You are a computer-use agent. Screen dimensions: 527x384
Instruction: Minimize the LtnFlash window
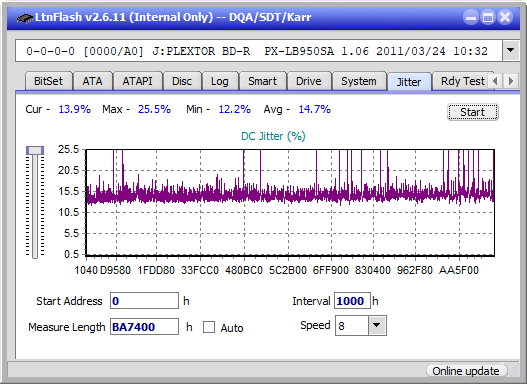coord(471,17)
